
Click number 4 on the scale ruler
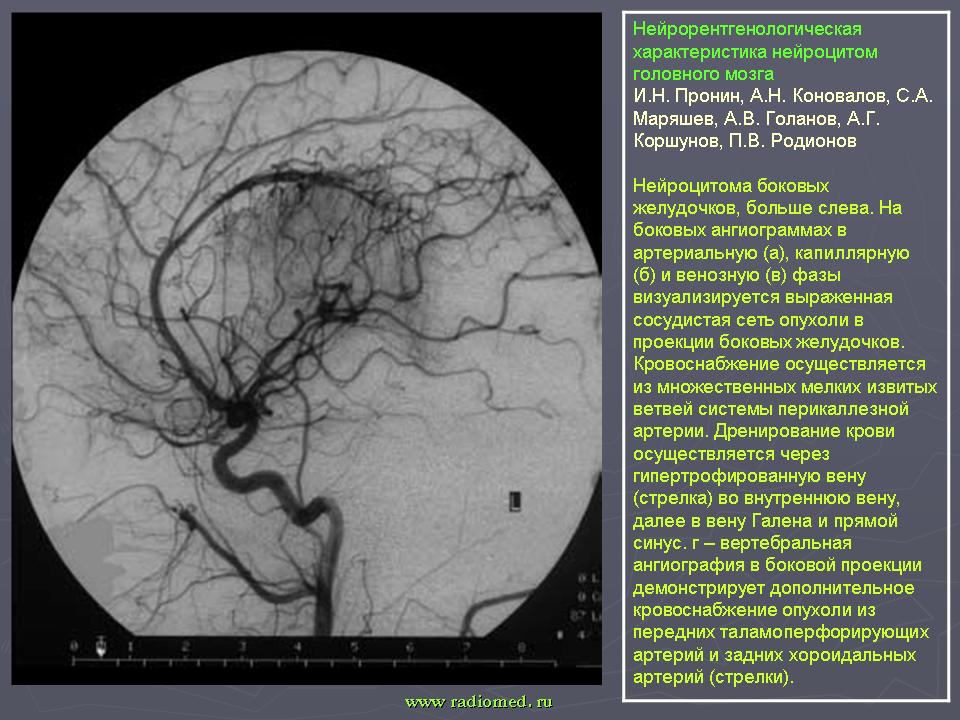click(299, 648)
